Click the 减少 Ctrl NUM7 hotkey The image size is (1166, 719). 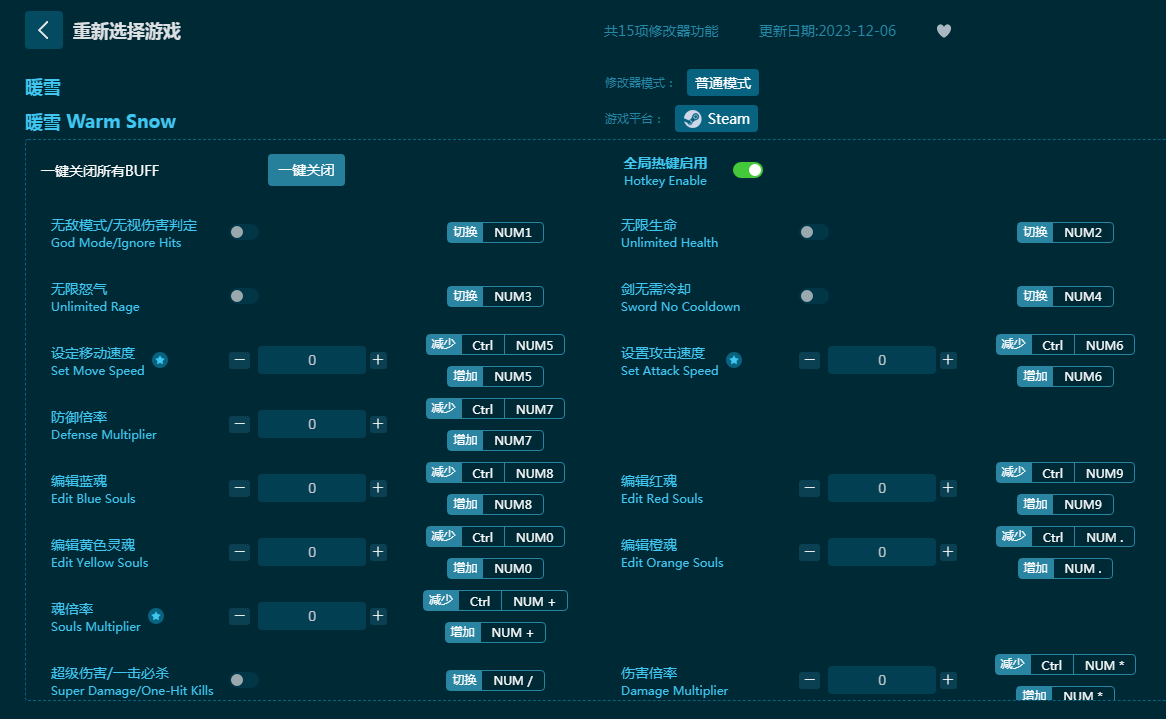[495, 409]
